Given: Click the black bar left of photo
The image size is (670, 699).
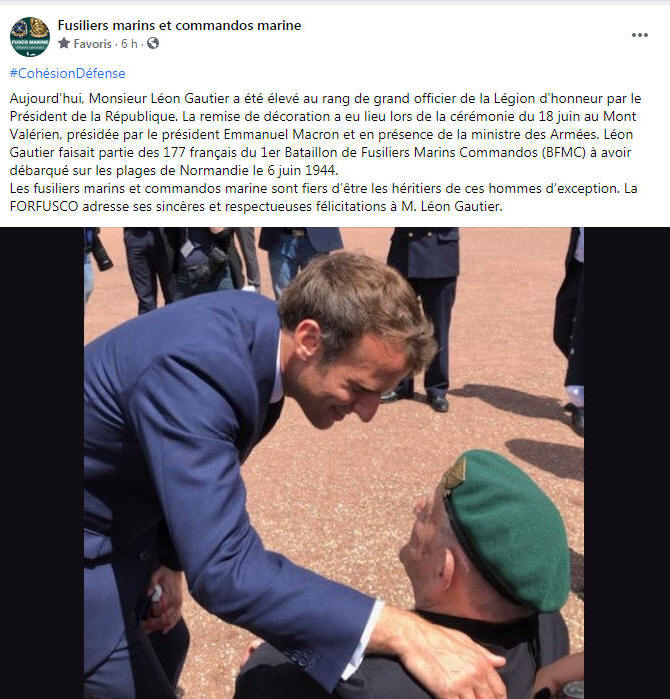Looking at the screenshot, I should pos(42,463).
